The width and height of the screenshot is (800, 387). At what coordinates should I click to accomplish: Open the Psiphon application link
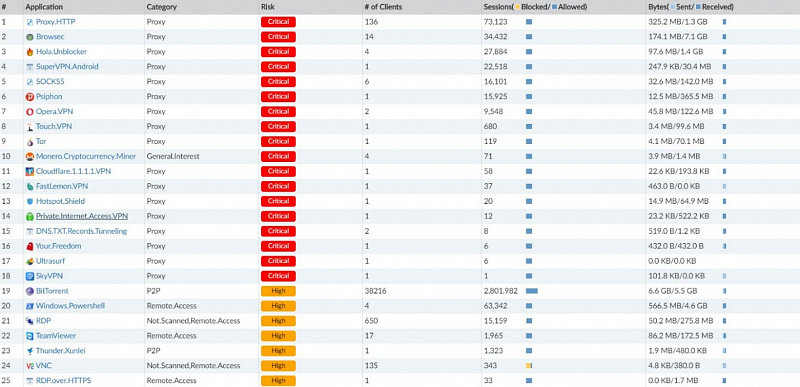49,96
